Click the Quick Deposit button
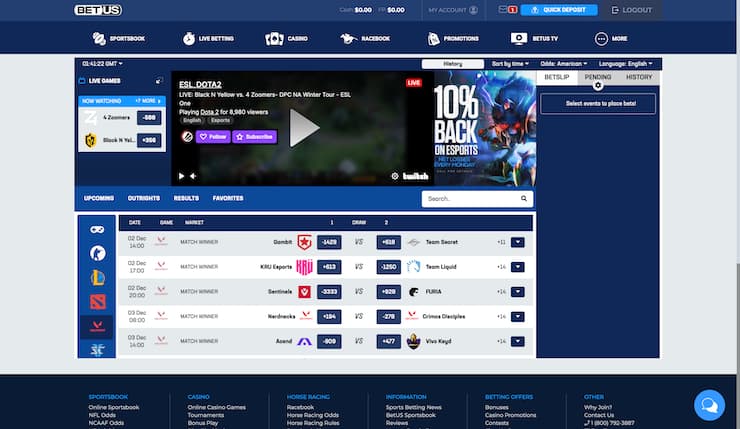The width and height of the screenshot is (740, 429). coord(559,10)
